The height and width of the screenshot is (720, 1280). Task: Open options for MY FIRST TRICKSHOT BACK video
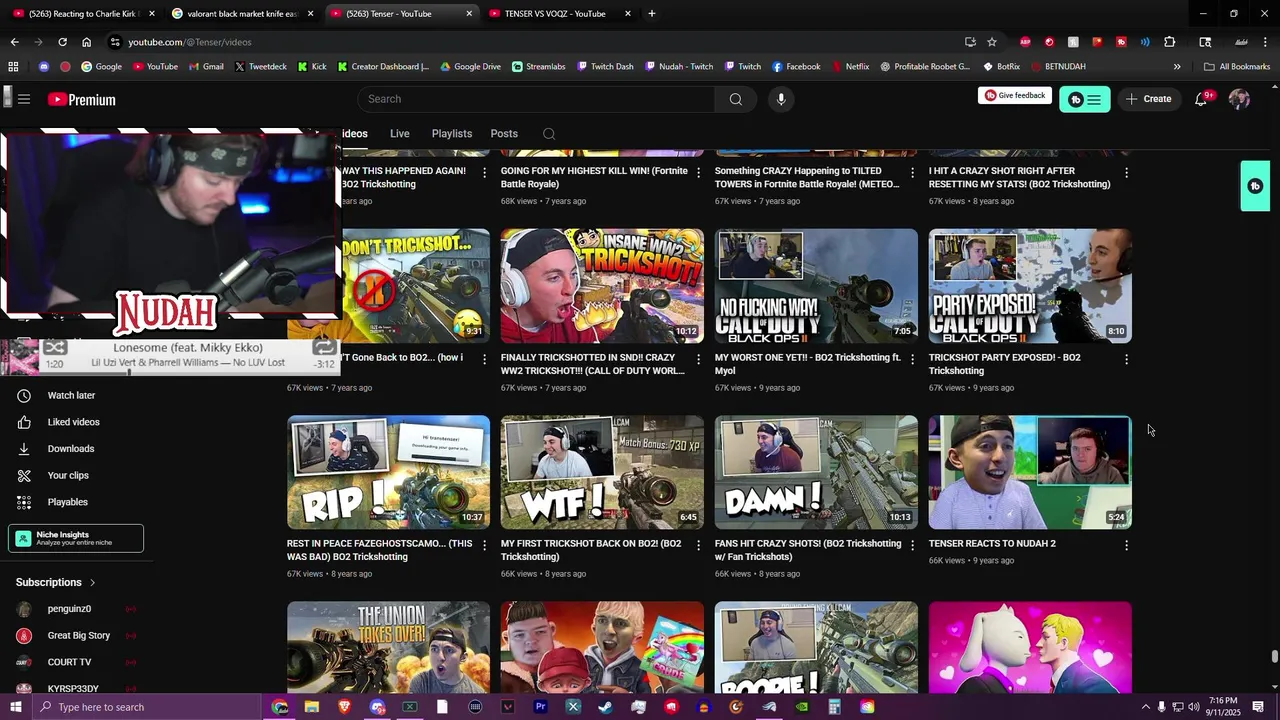698,545
